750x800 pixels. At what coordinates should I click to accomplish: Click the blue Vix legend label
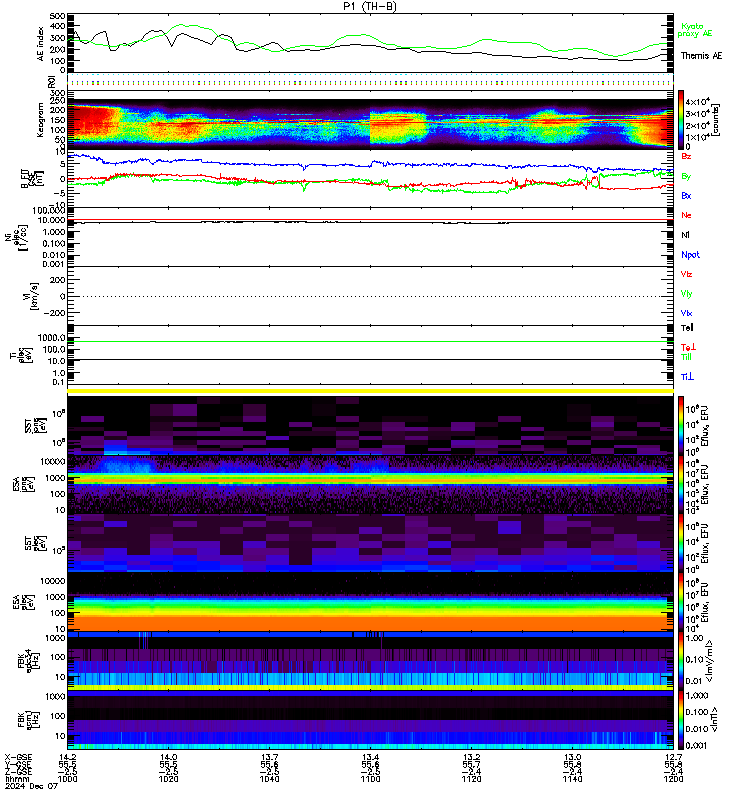pos(686,313)
